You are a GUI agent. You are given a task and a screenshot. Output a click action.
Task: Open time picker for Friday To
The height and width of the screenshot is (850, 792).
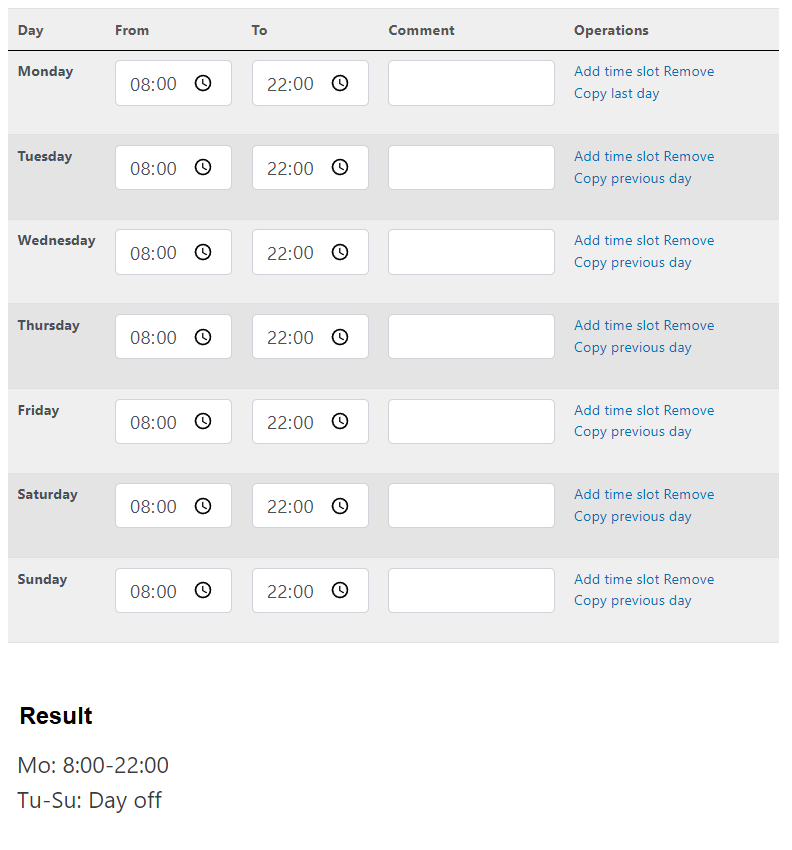tap(340, 422)
